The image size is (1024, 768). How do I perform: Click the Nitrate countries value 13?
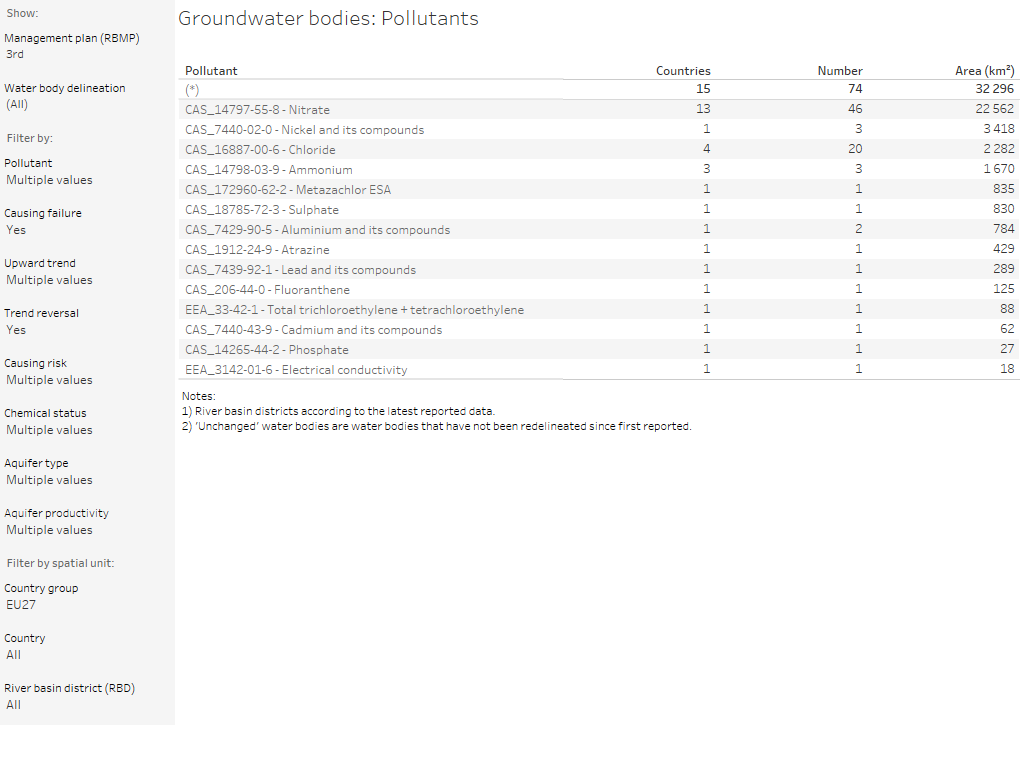[x=703, y=109]
